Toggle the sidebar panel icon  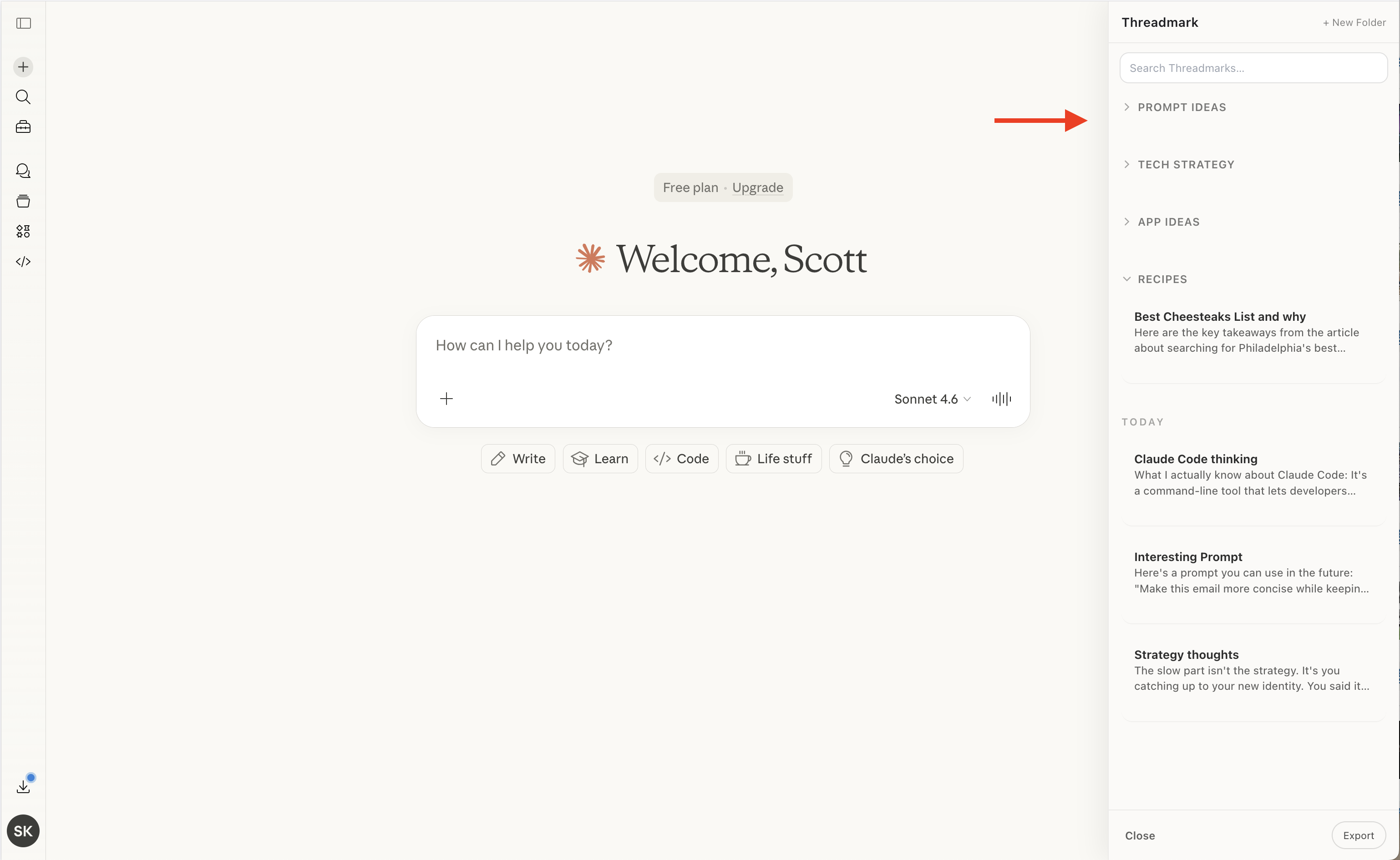pos(23,23)
